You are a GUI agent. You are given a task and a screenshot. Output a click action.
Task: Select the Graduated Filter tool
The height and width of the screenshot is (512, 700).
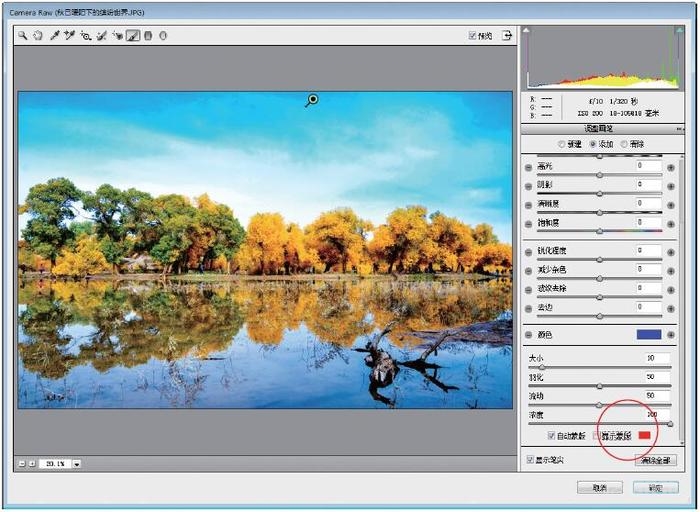(149, 35)
